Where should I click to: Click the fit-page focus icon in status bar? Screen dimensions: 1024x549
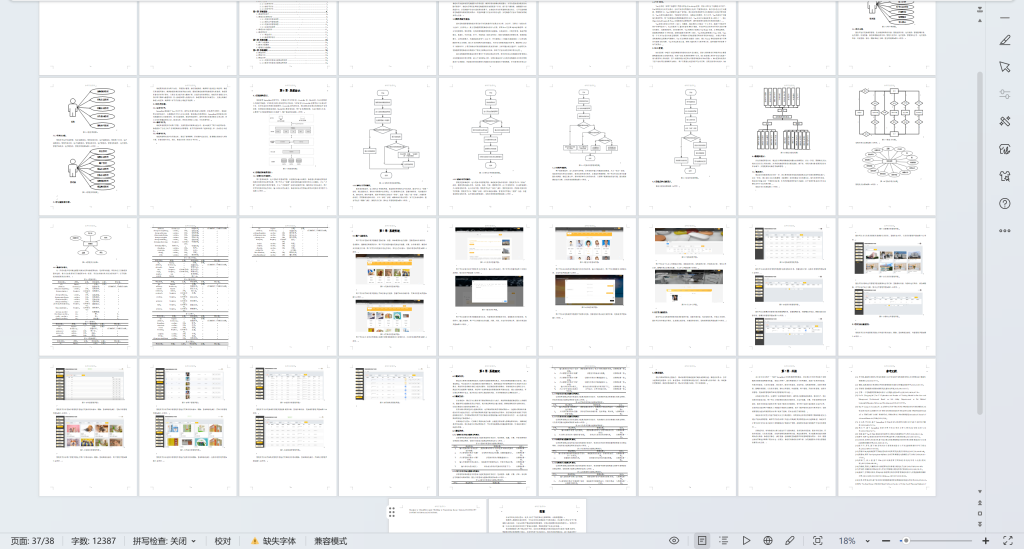tap(818, 541)
